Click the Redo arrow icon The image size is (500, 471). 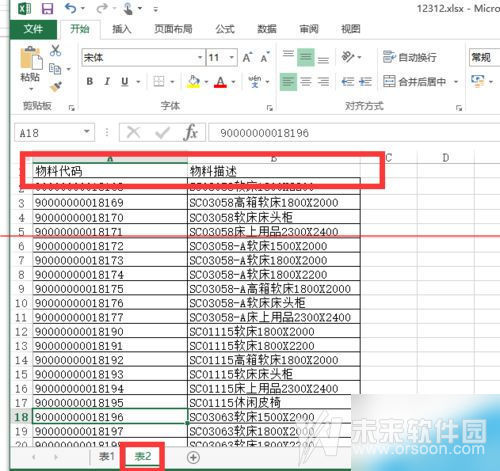coord(102,8)
